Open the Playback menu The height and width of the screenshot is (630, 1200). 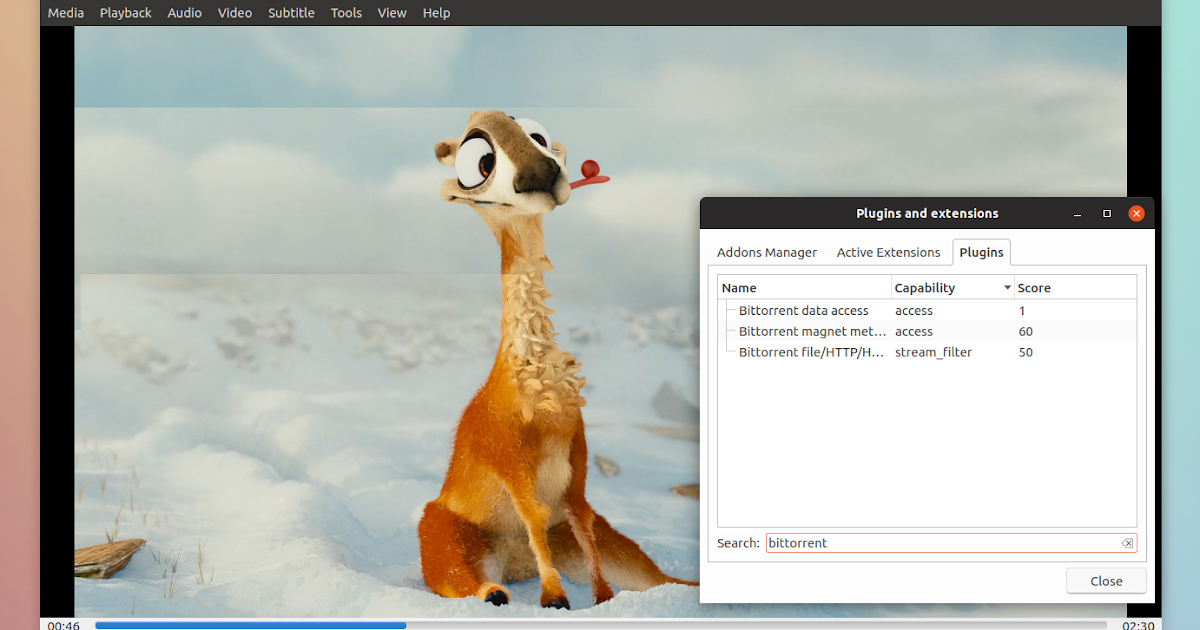(126, 13)
